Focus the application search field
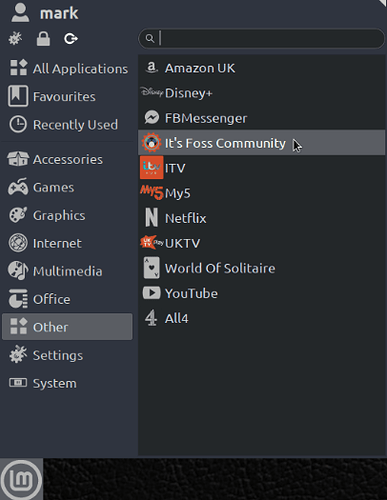Image resolution: width=387 pixels, height=500 pixels. coord(262,38)
